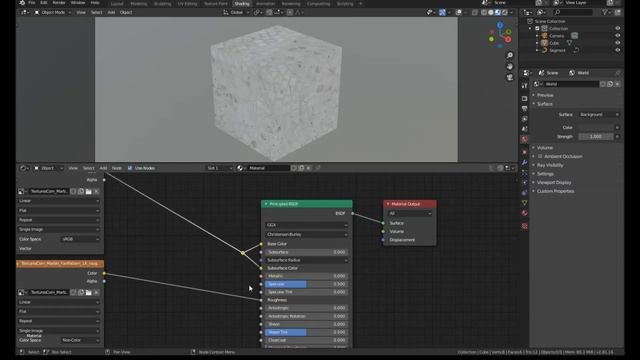
Task: Open the Output properties tab icon
Action: (524, 109)
